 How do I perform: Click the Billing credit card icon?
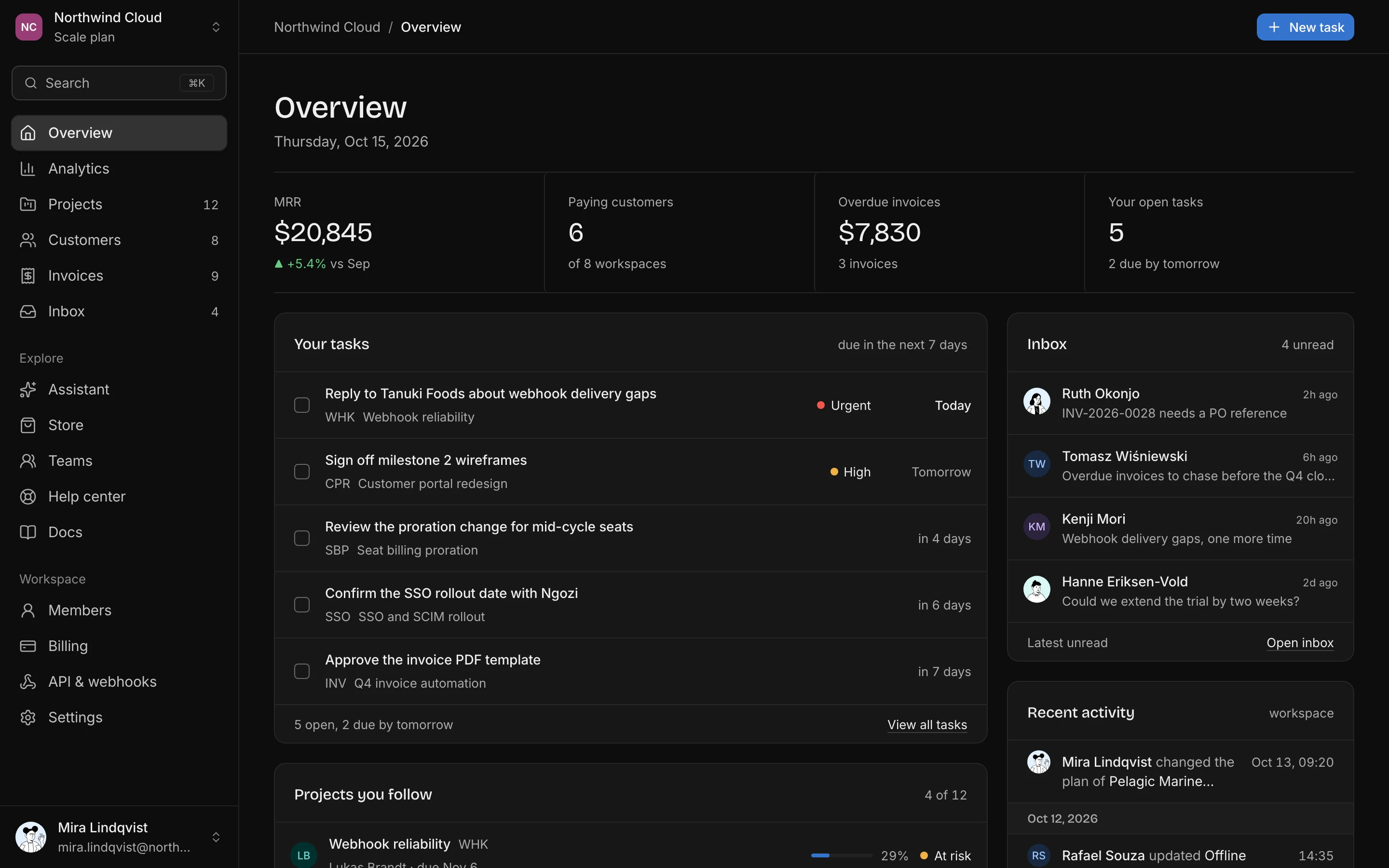tap(27, 646)
